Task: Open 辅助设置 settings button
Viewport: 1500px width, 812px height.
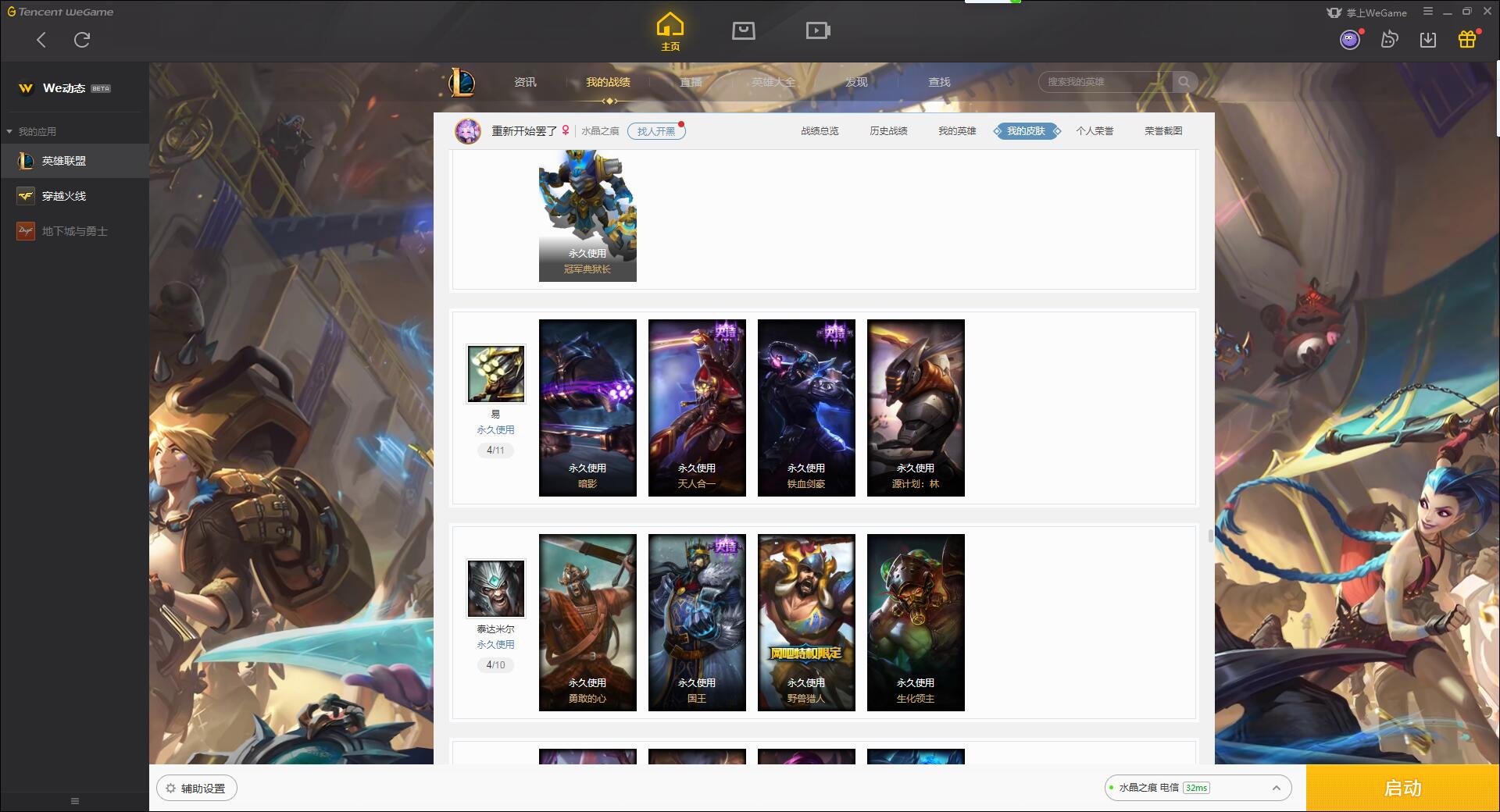Action: click(x=197, y=789)
